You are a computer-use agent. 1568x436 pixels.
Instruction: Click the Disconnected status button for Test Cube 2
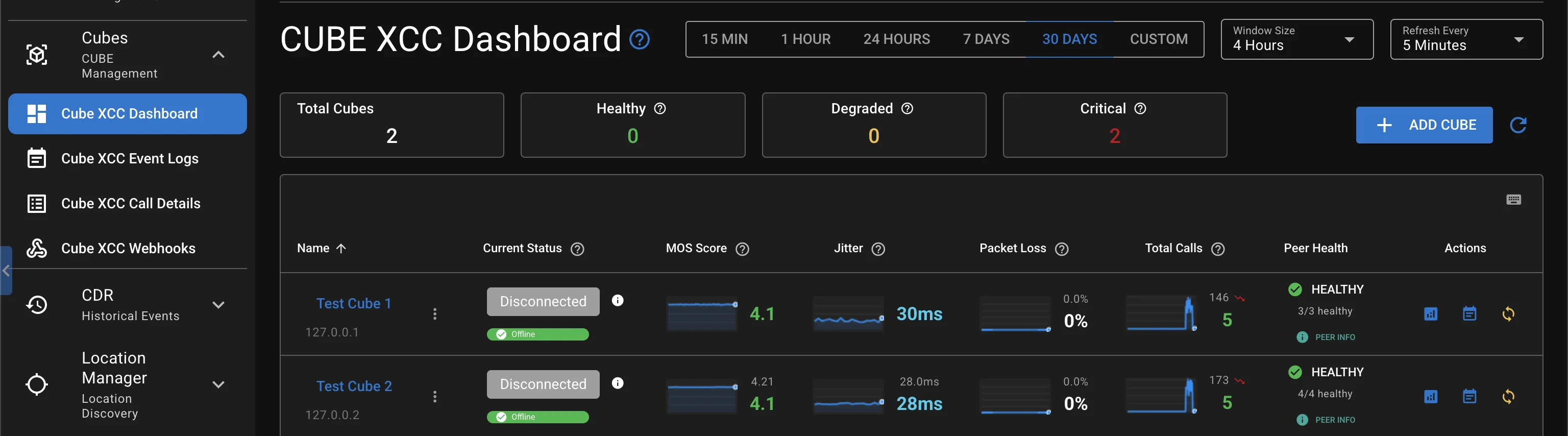[x=543, y=384]
